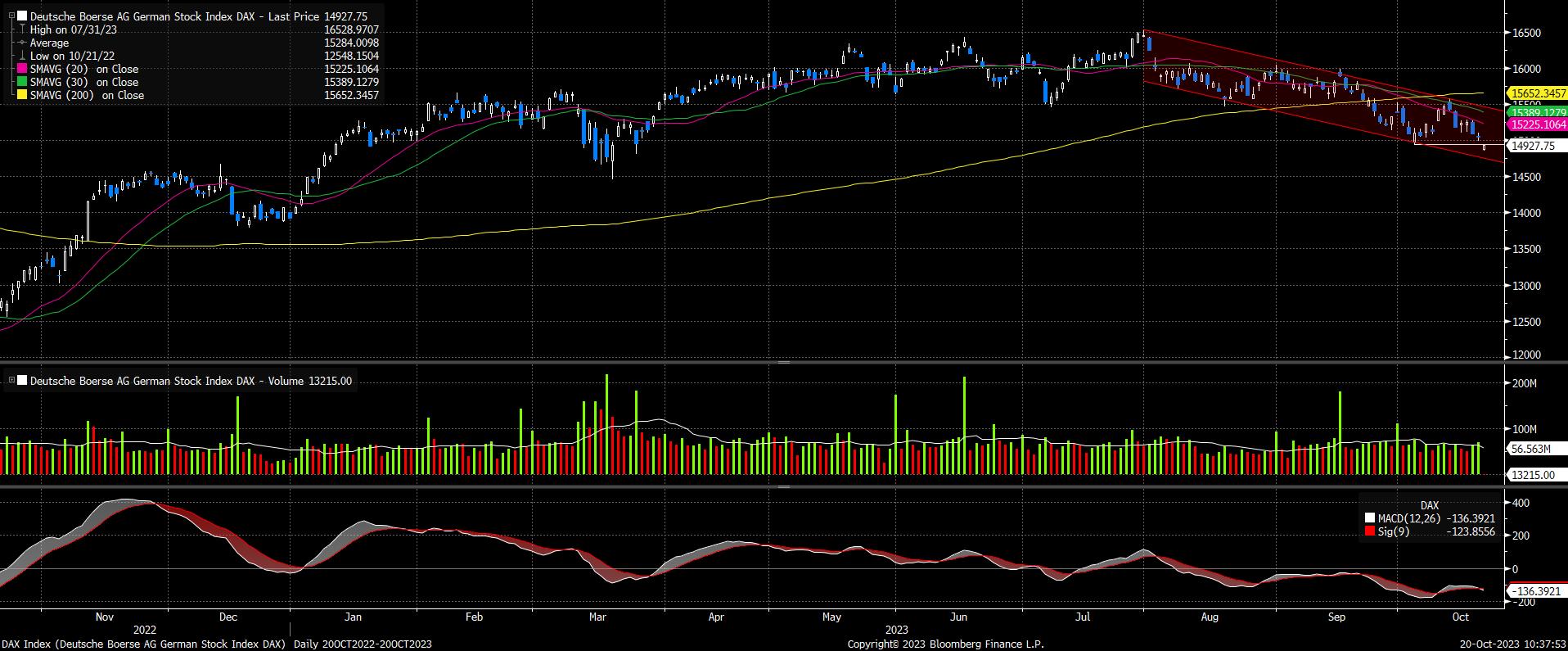The image size is (1568, 651).
Task: Click the 20-Oct-2023 10:37:53 timestamp
Action: pos(1512,644)
